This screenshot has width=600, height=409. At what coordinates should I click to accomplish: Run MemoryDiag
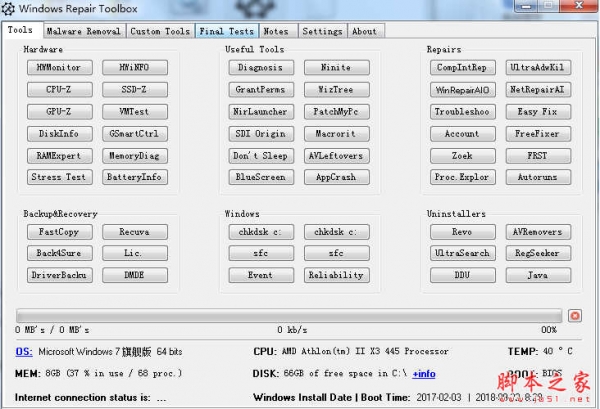pyautogui.click(x=135, y=156)
